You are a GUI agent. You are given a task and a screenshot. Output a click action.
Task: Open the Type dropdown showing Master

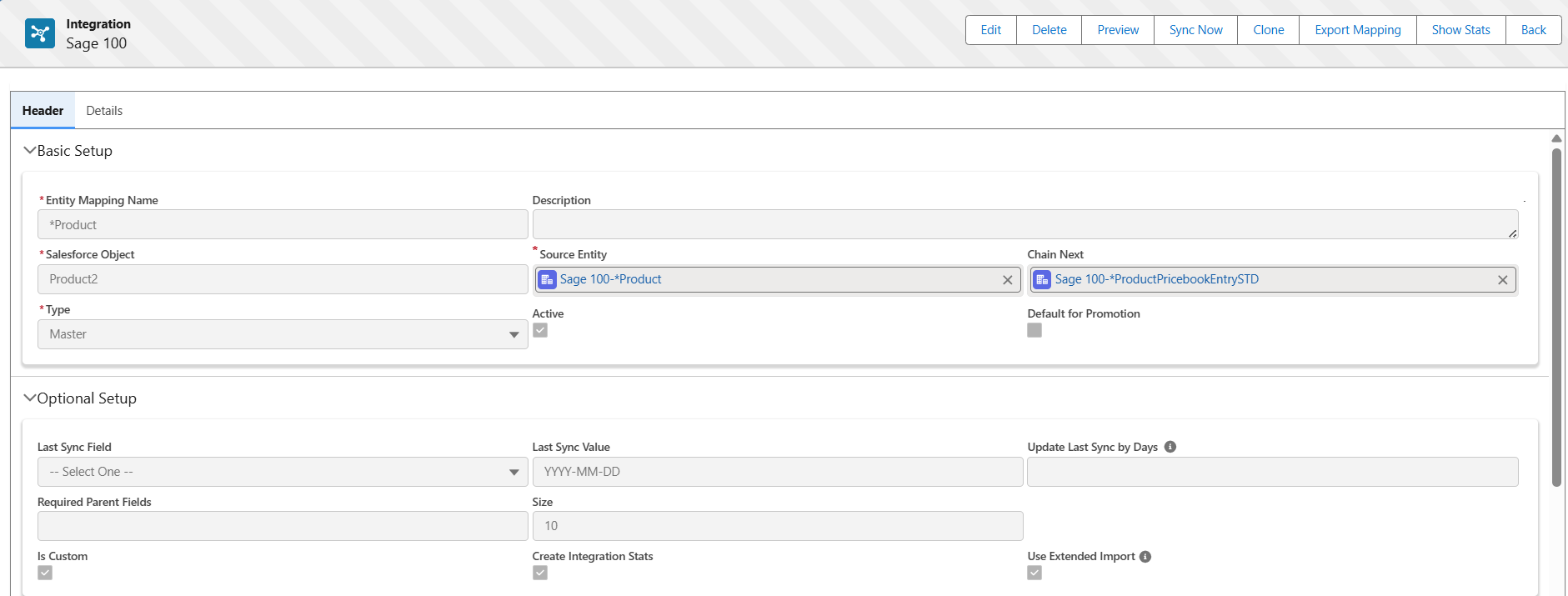[283, 334]
